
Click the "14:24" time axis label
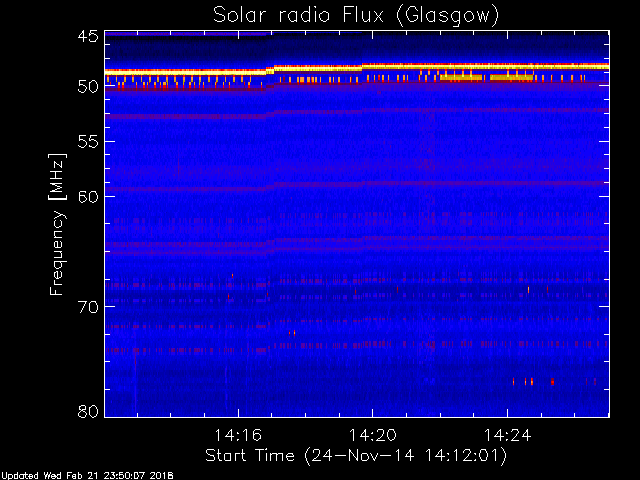[507, 435]
